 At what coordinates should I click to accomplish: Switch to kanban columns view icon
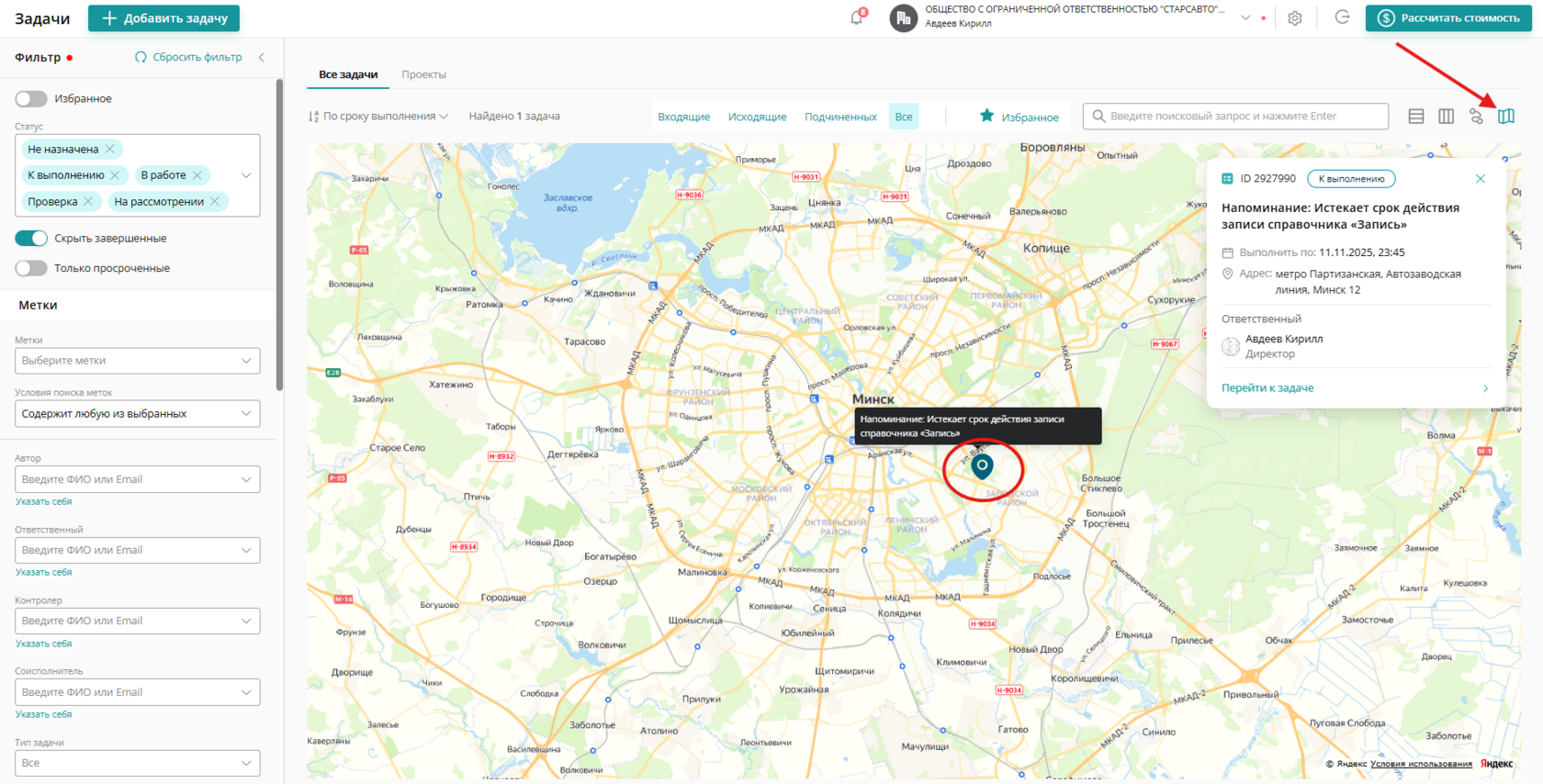pos(1447,116)
